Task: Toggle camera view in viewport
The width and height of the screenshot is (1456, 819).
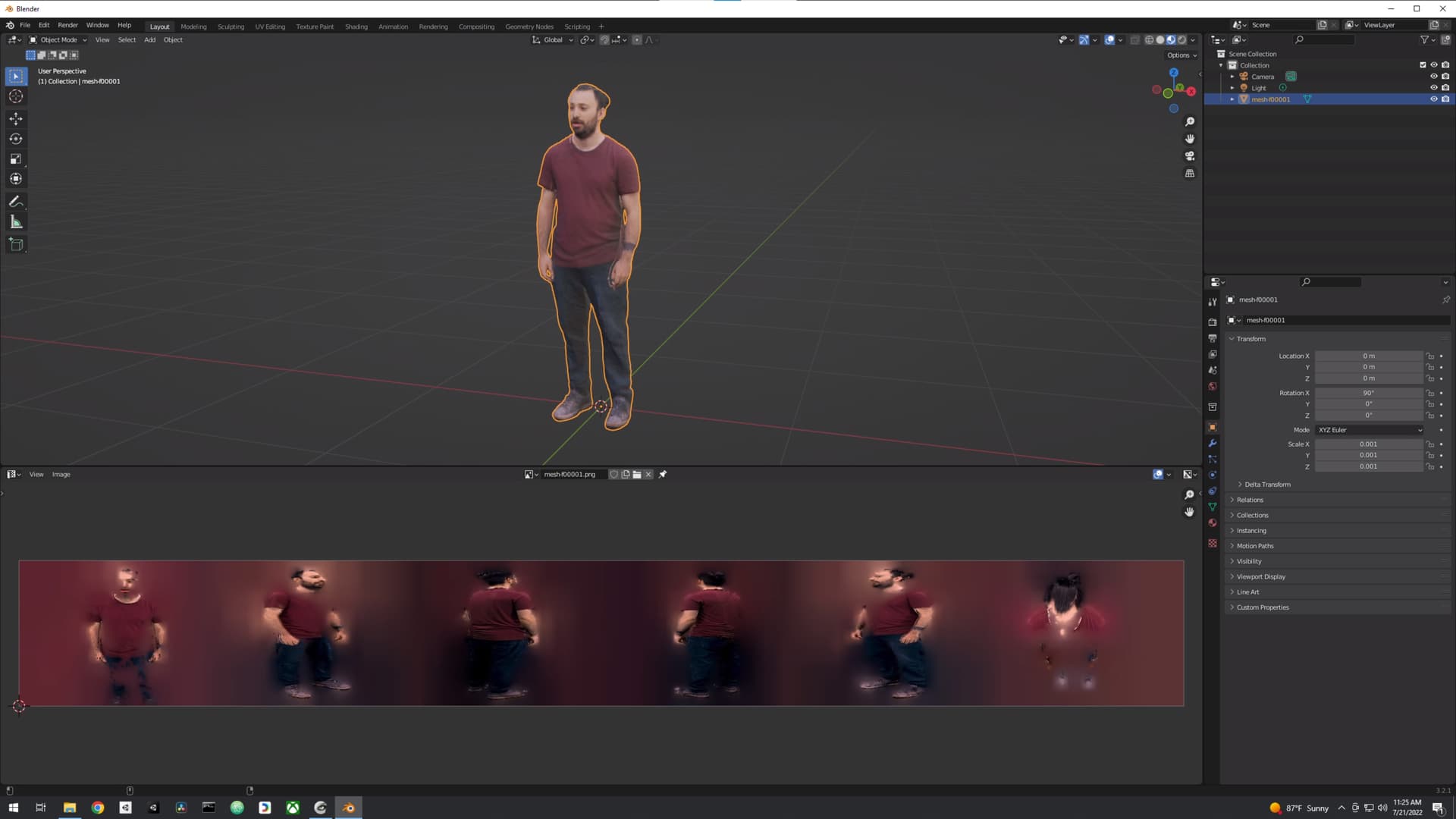Action: pos(1190,156)
